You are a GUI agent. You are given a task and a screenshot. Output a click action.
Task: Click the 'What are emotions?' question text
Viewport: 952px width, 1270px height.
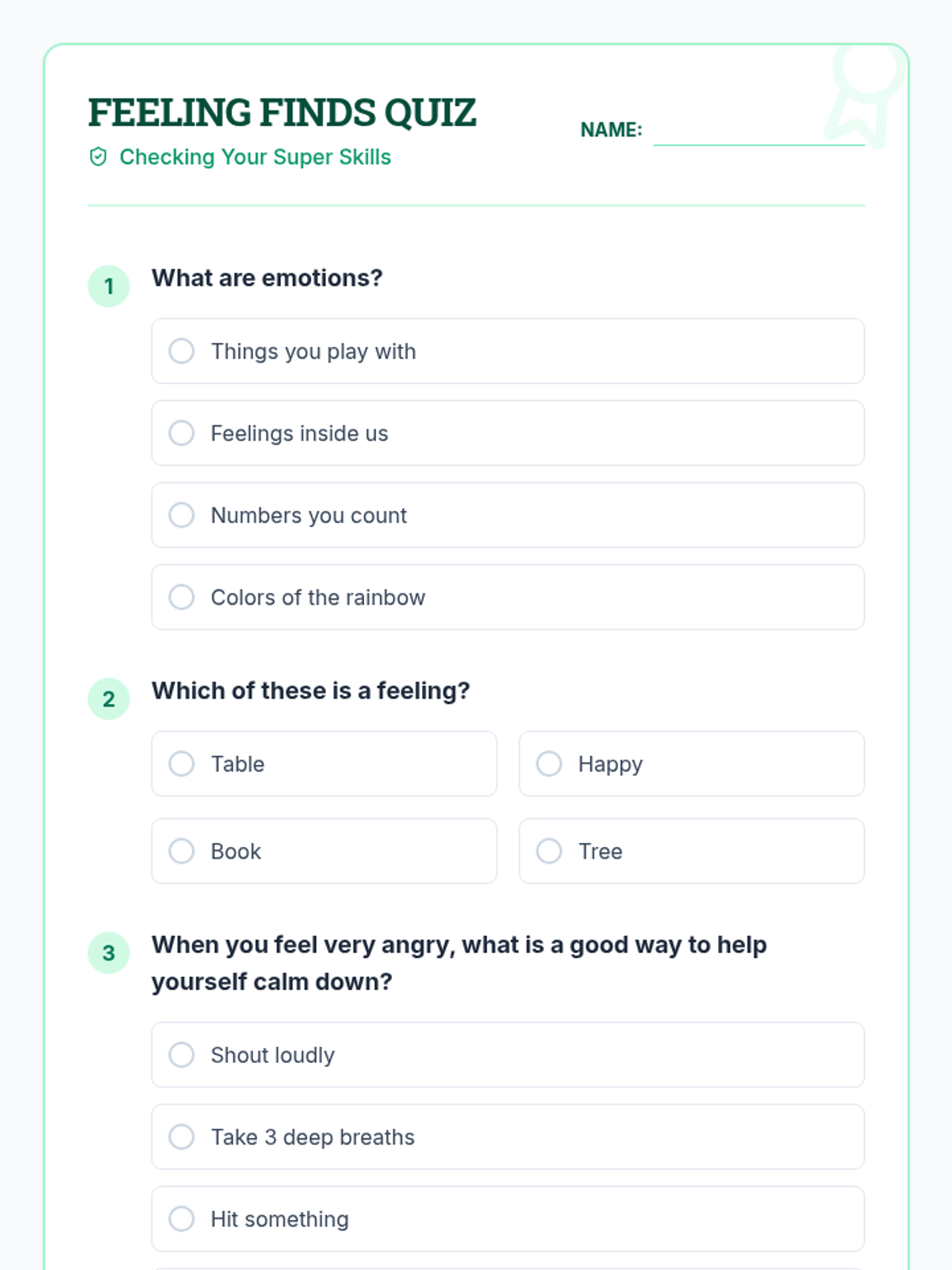tap(267, 278)
